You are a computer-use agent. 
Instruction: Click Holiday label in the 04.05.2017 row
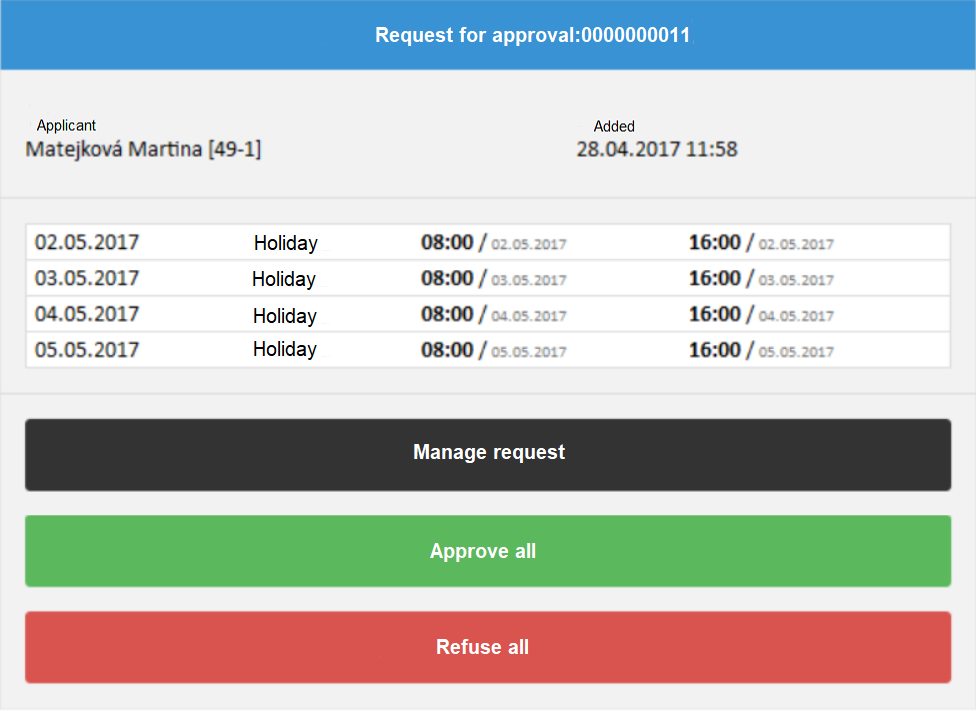[285, 316]
